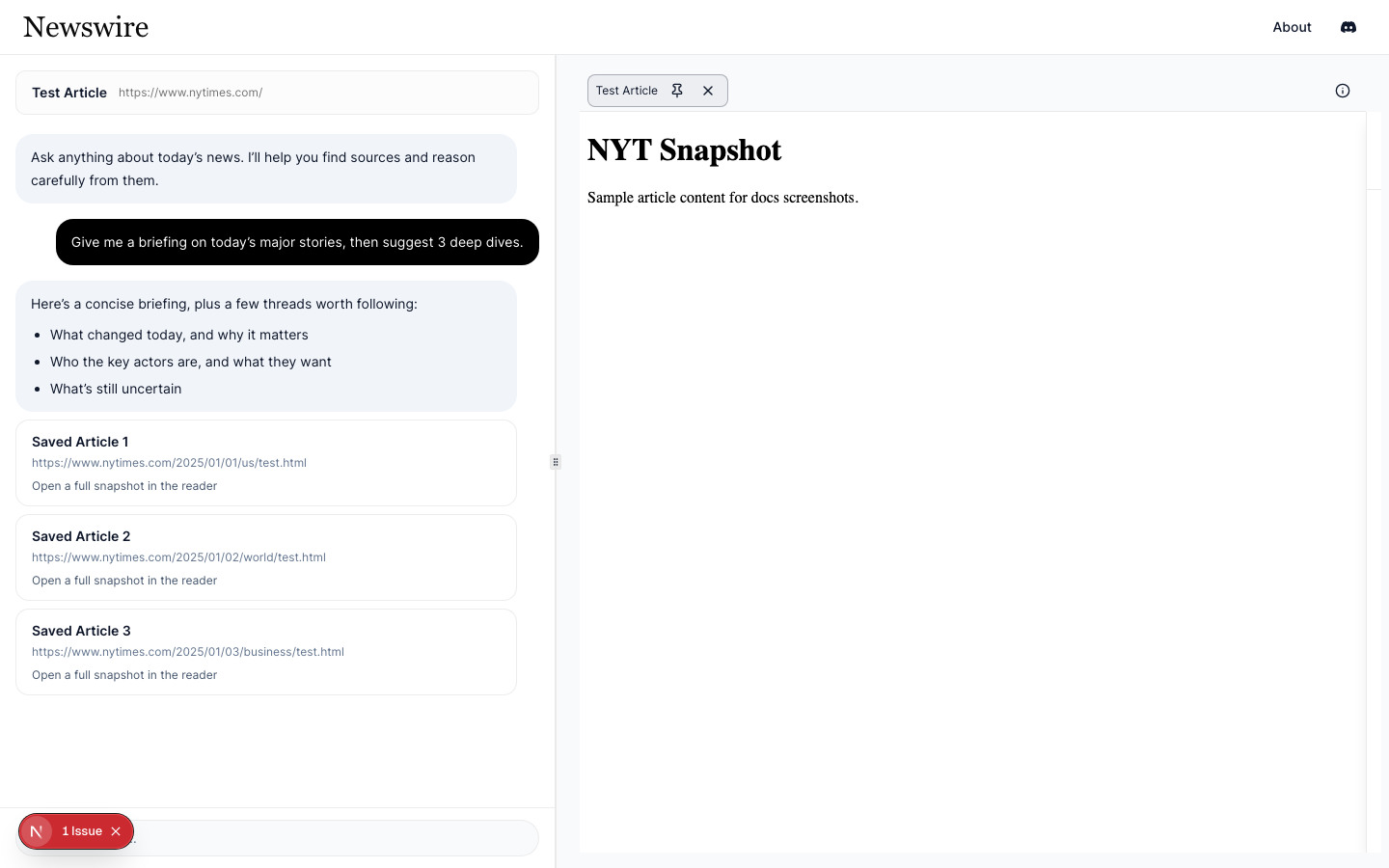Dismiss the 1 Issue error badge
Image resolution: width=1389 pixels, height=868 pixels.
click(116, 830)
